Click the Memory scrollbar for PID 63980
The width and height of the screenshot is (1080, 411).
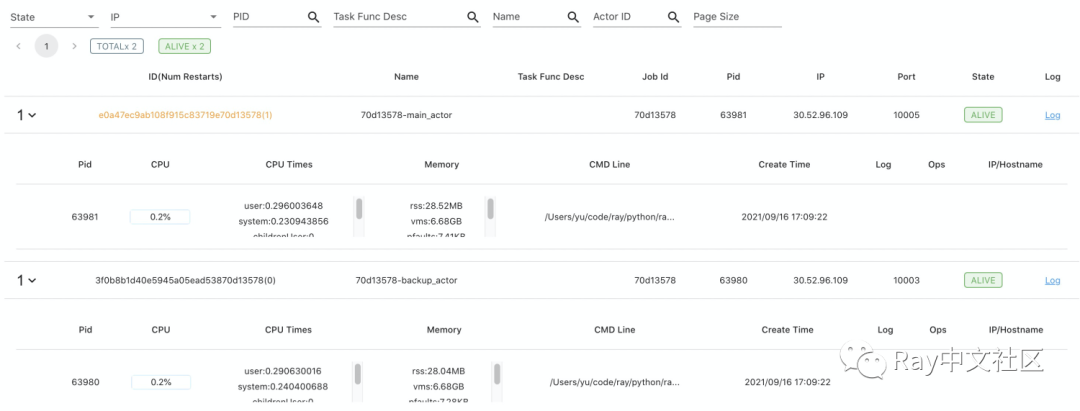pyautogui.click(x=496, y=375)
